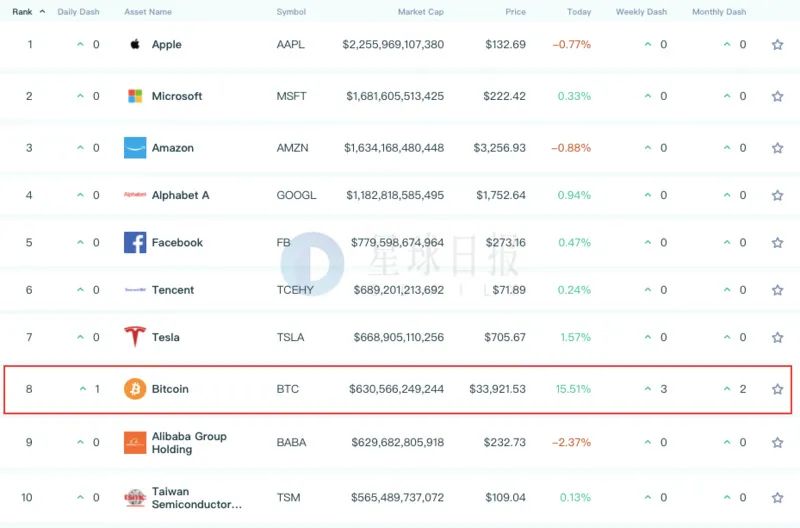Viewport: 800px width, 528px height.
Task: Open the Alphabet A asset link
Action: click(x=180, y=195)
